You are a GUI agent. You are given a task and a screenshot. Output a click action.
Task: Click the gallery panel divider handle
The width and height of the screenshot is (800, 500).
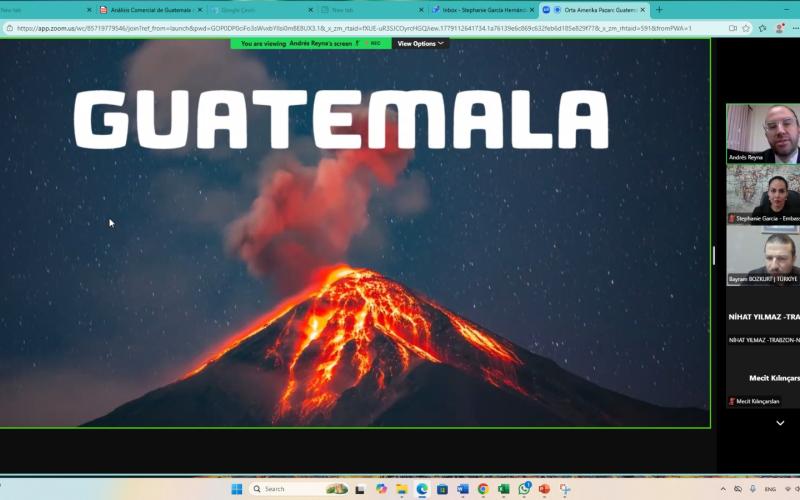pos(714,256)
